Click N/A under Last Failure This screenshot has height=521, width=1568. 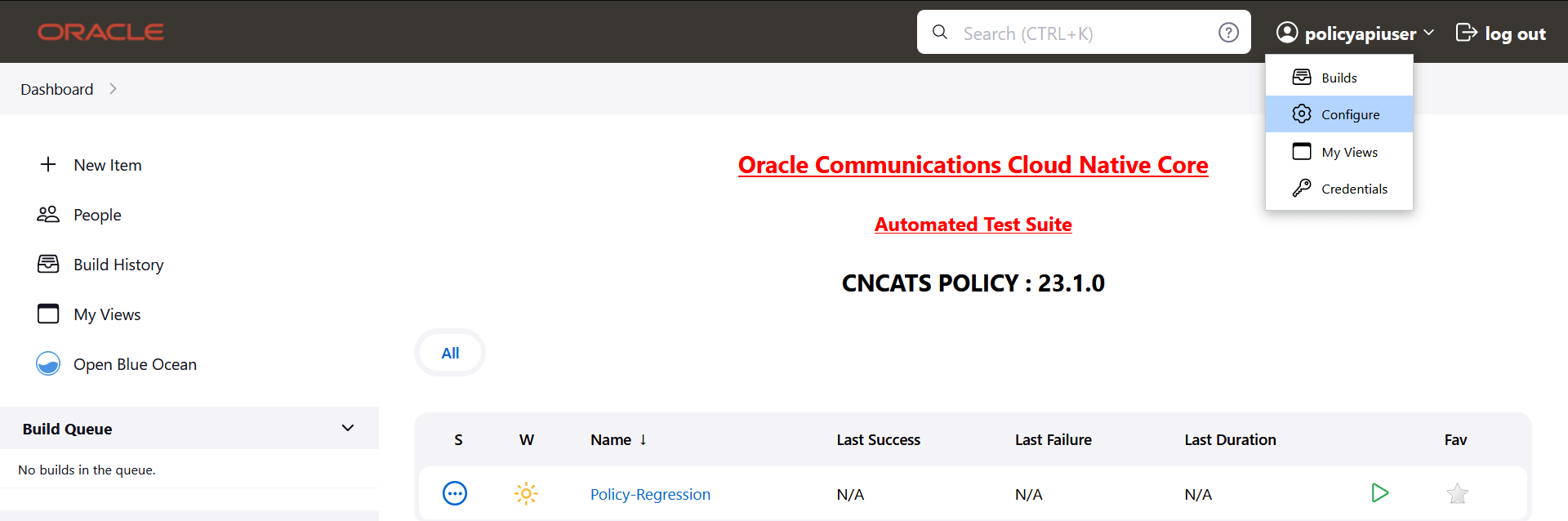click(1028, 494)
